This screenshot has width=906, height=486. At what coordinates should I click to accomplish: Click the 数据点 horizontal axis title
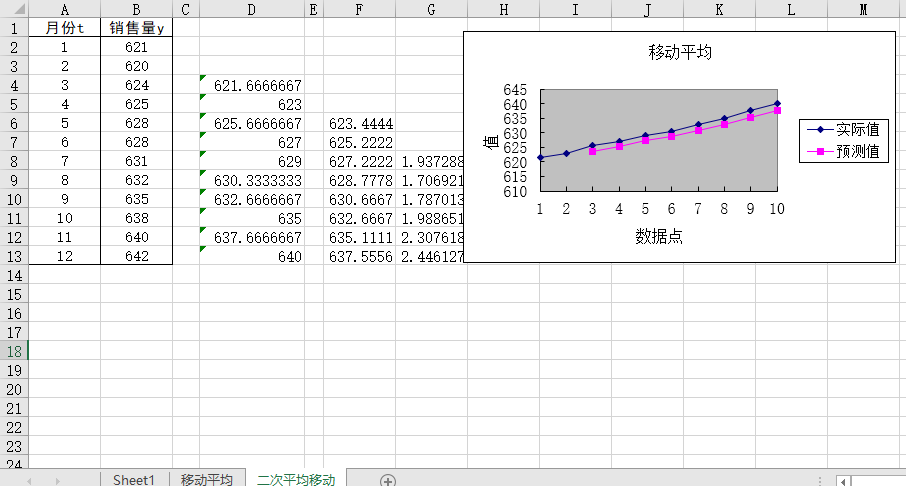tap(659, 236)
